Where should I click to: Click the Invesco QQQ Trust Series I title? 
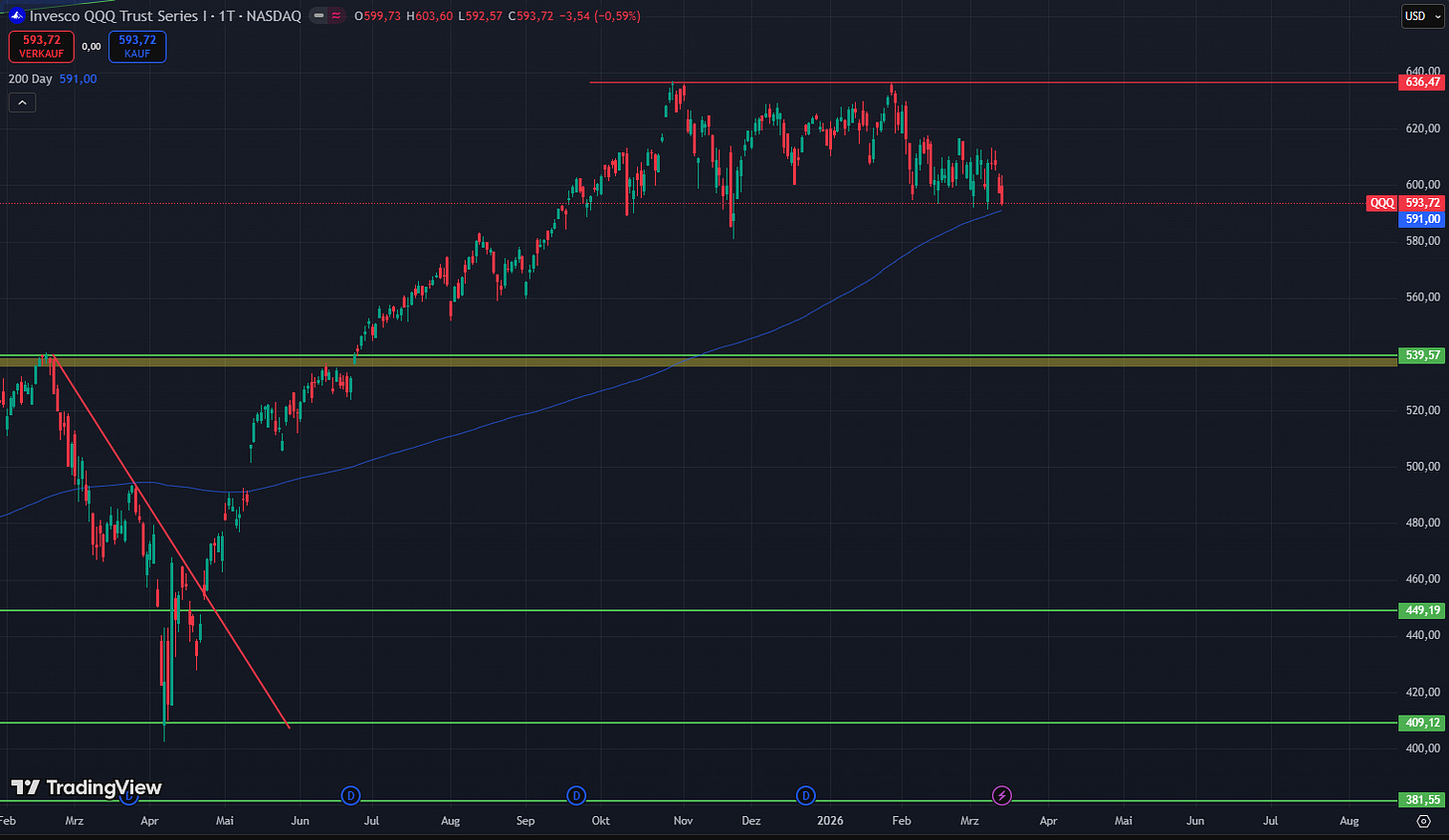(116, 16)
